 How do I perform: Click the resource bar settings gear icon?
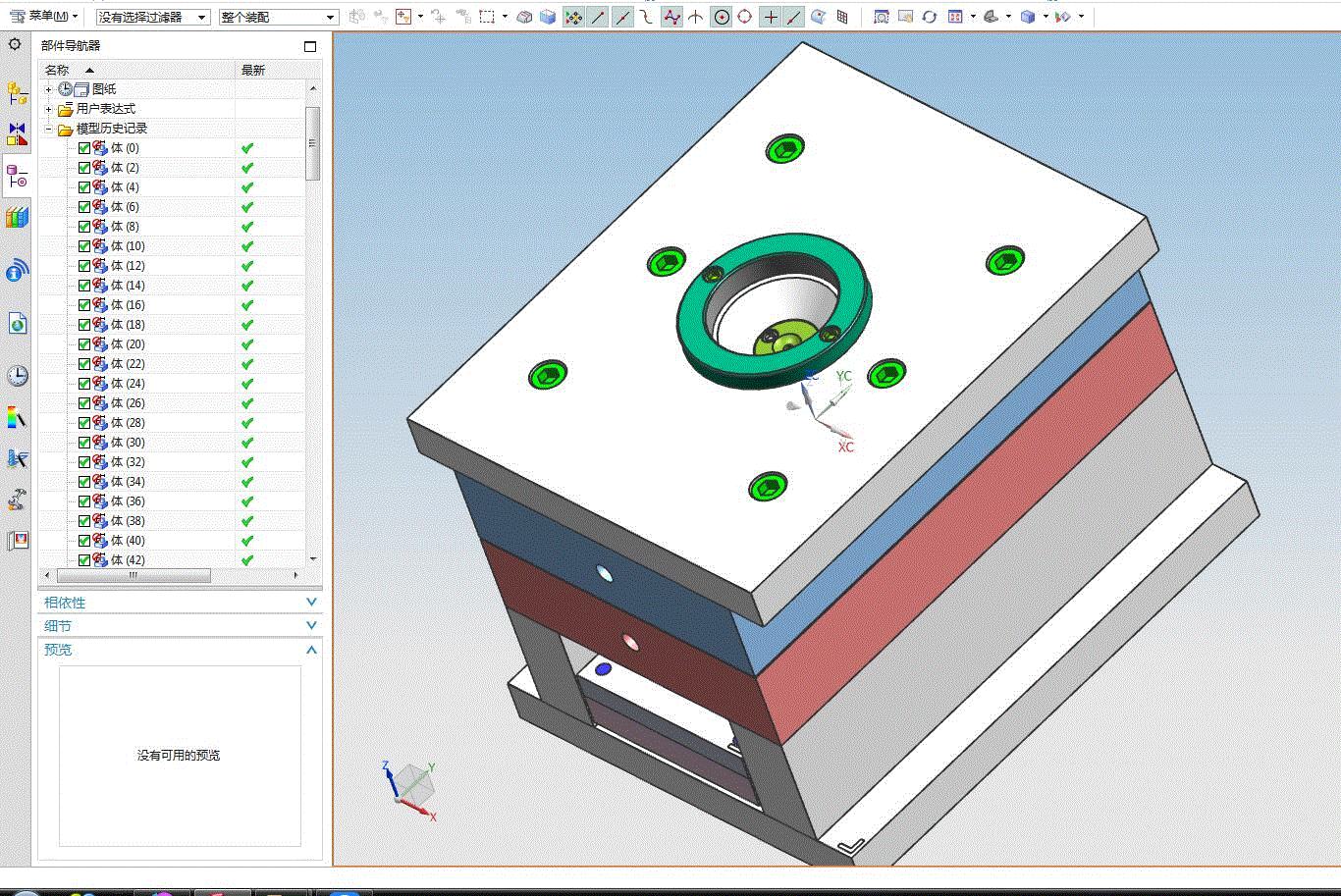(15, 45)
